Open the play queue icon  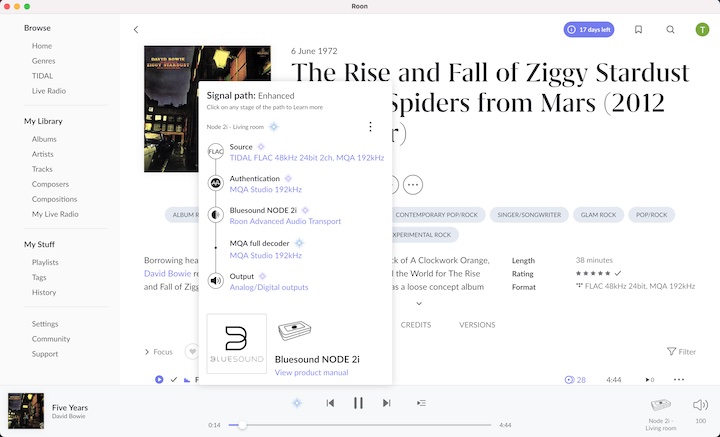421,403
